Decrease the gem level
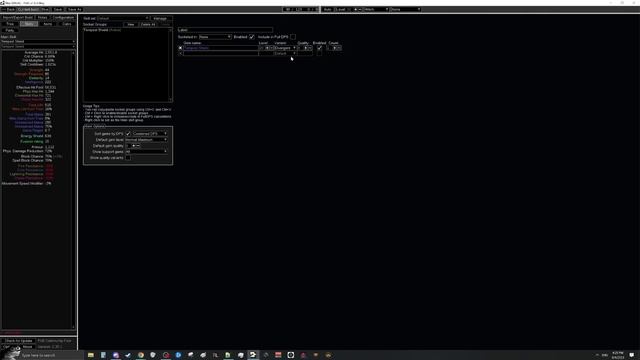The image size is (640, 360). 271,48
